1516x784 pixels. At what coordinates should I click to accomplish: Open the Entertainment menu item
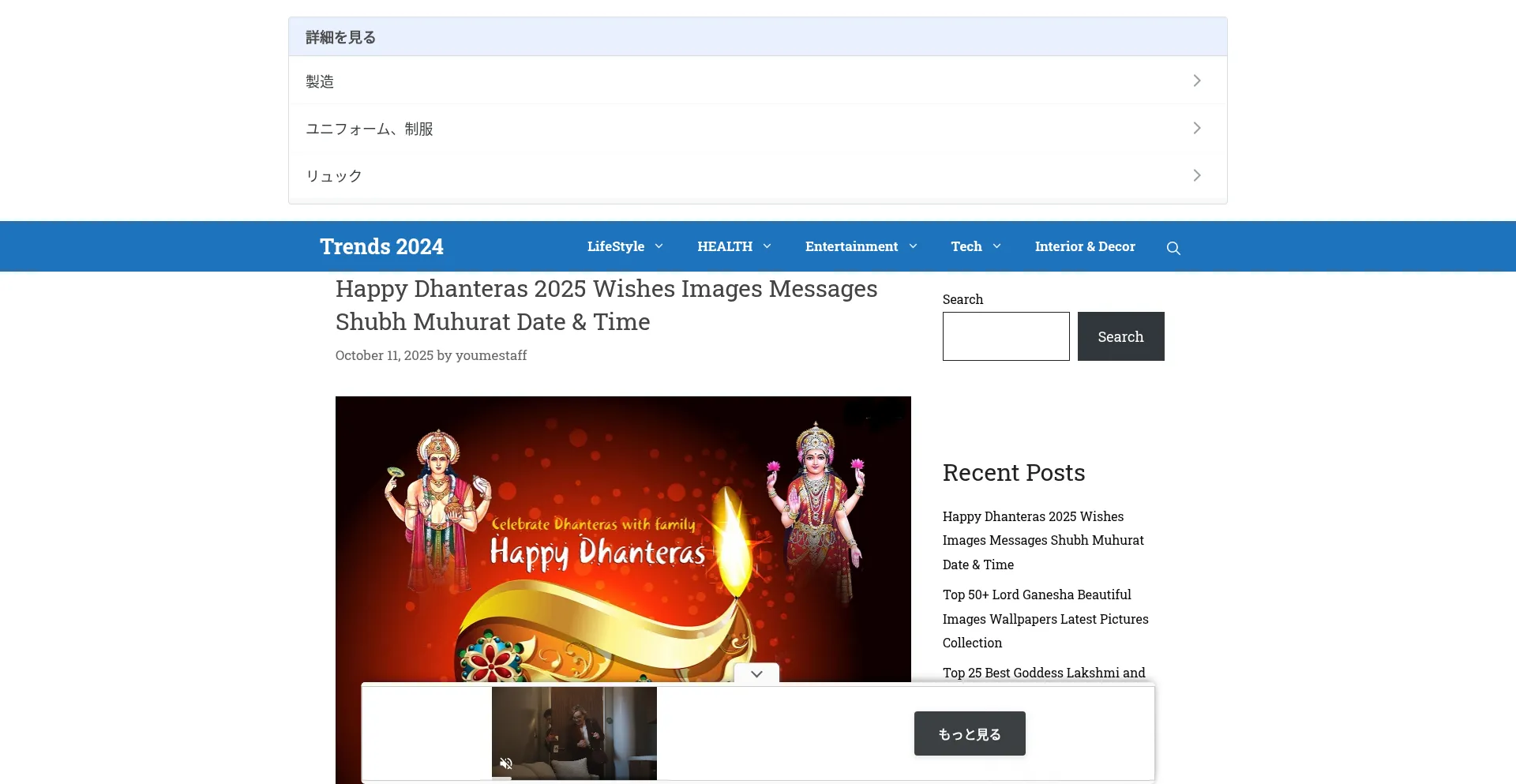point(851,246)
